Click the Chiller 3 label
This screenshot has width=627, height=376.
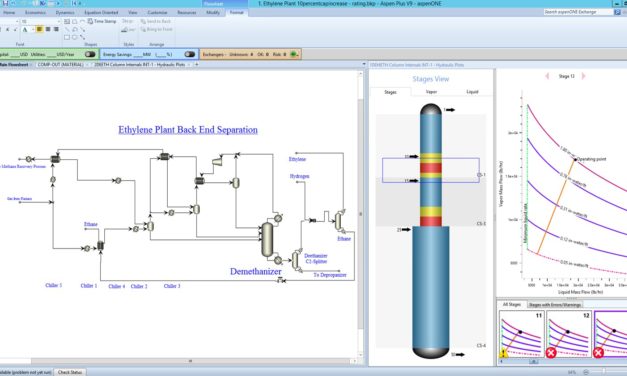(172, 286)
